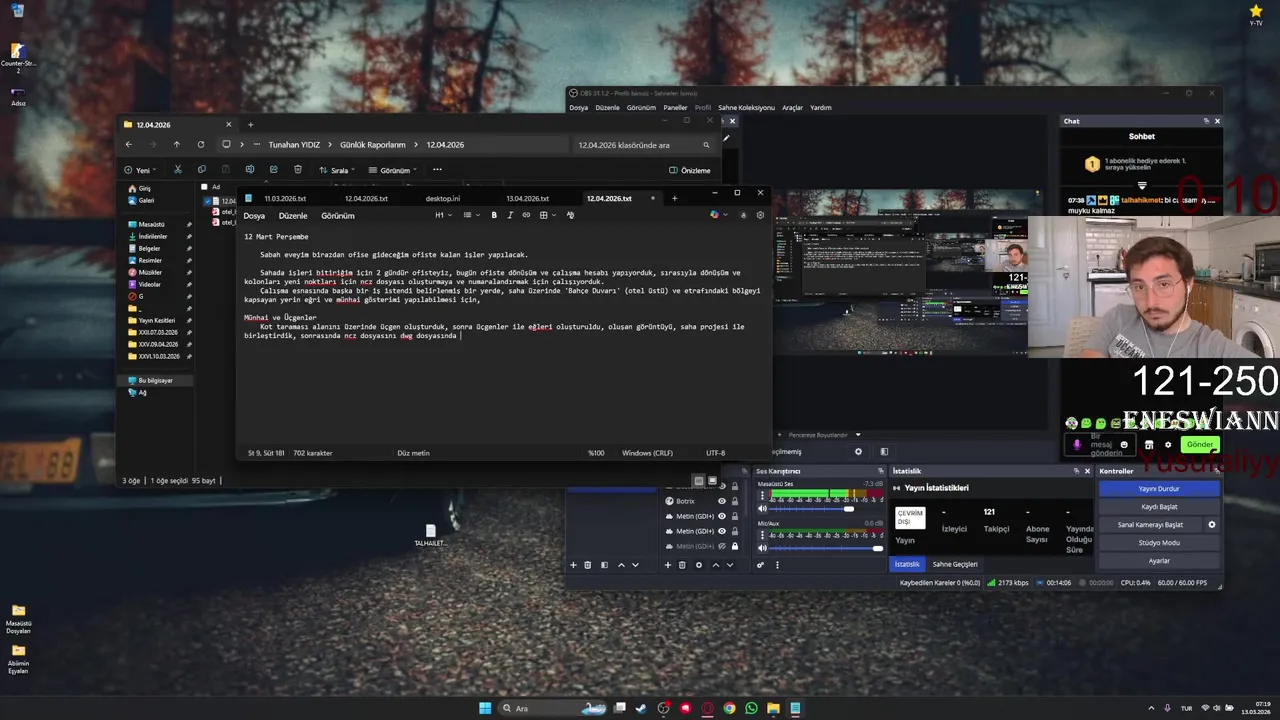This screenshot has height=720, width=1280.
Task: Open the File Explorer more options dots
Action: 437,170
